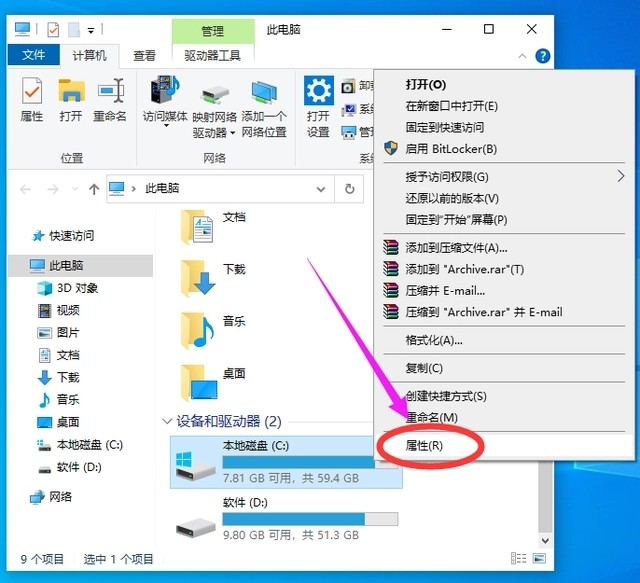Select Pictures (图片) in navigation pane

[58, 333]
